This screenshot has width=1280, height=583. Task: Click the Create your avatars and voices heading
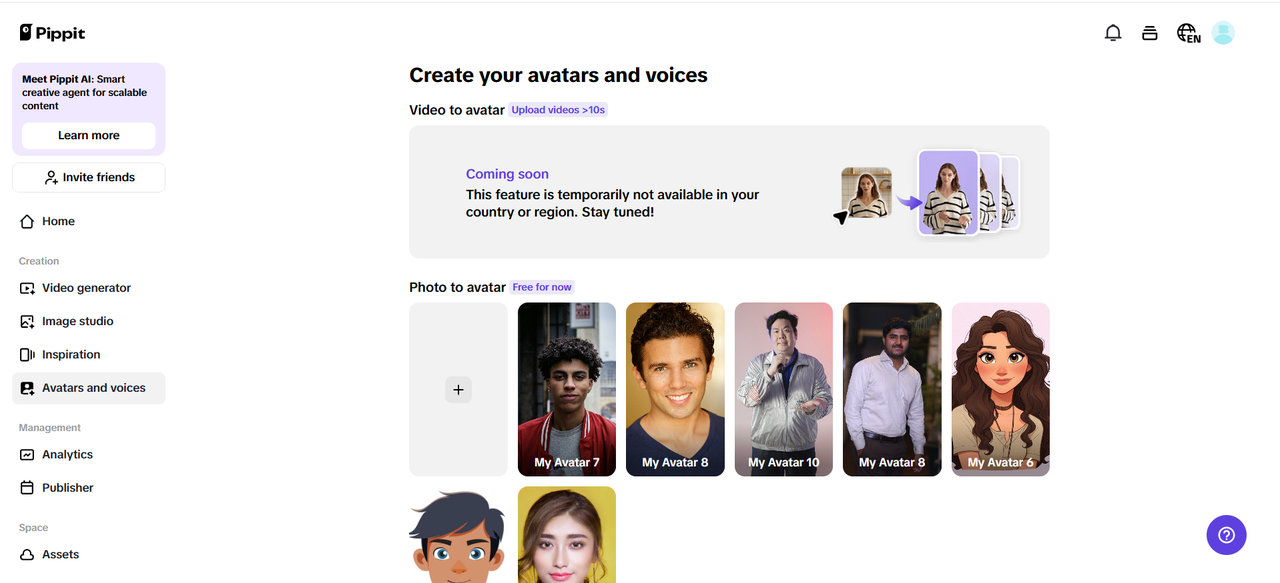[558, 75]
